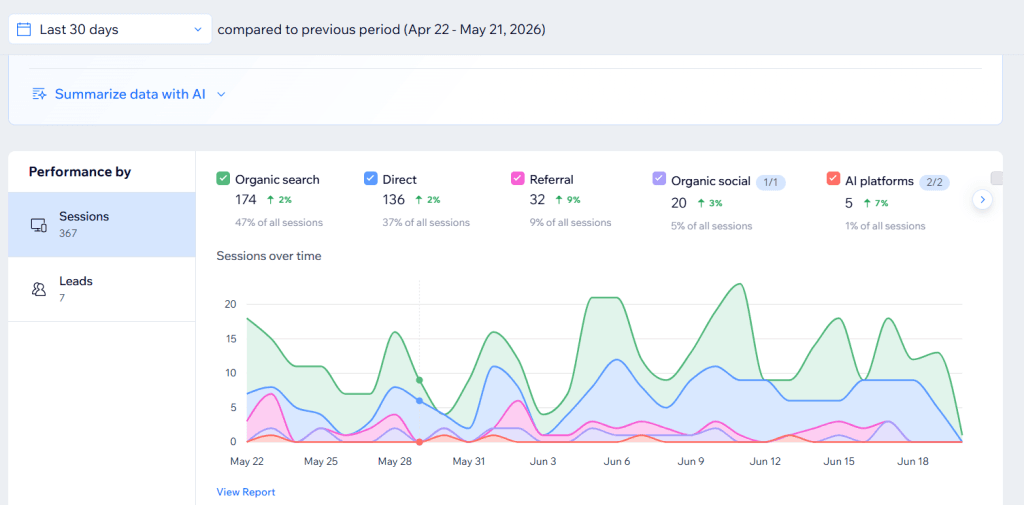Click the right arrow to show more sources

(x=982, y=199)
